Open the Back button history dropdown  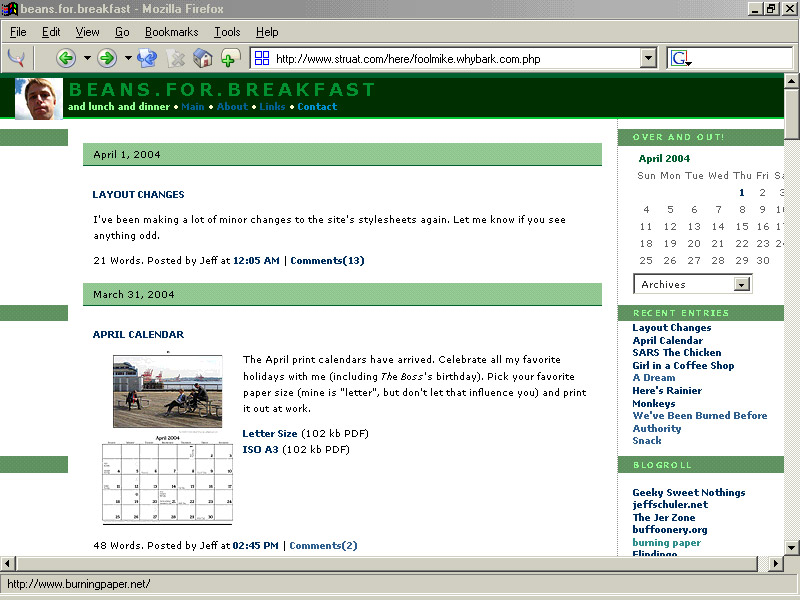click(x=87, y=58)
